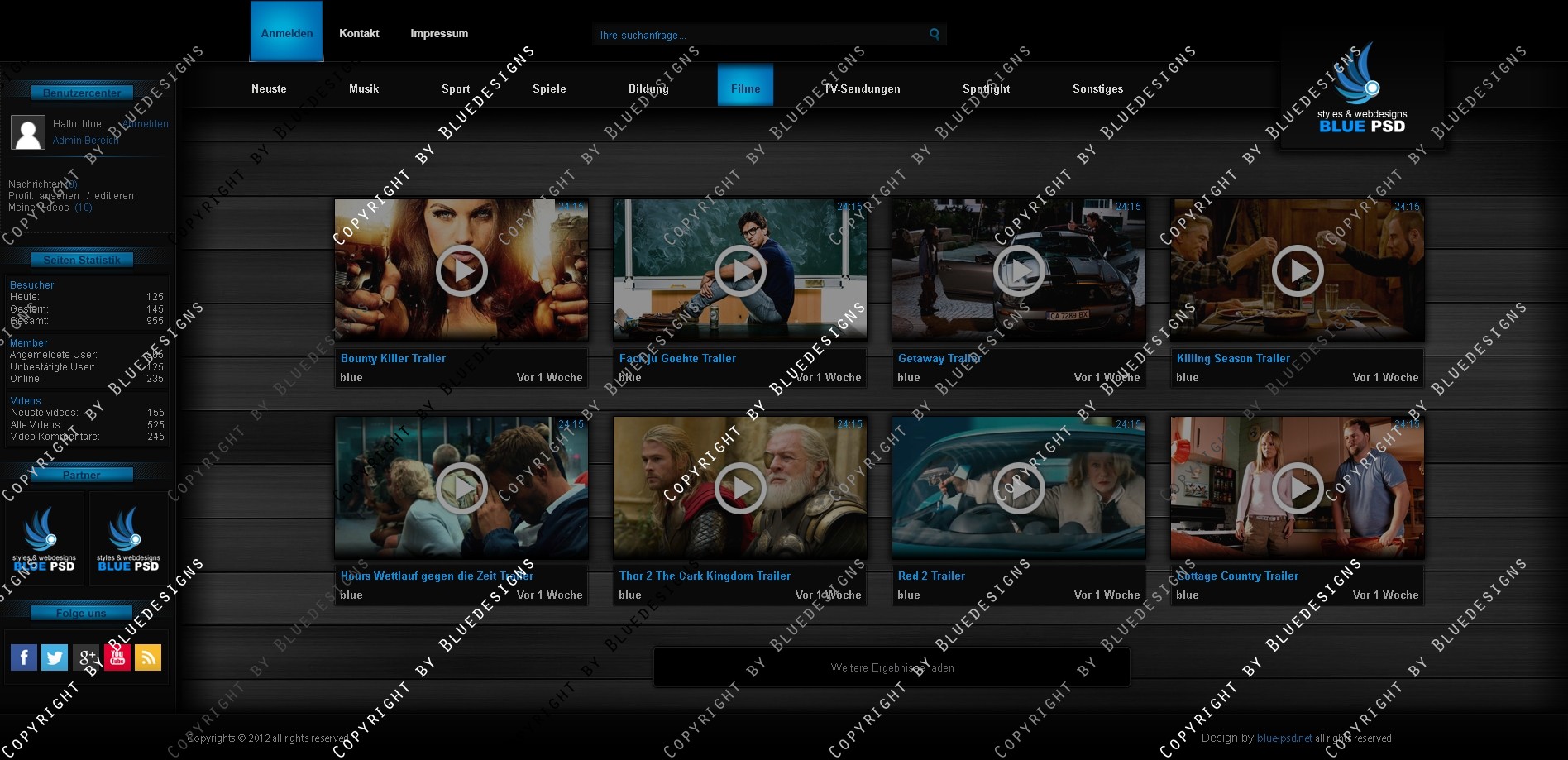The width and height of the screenshot is (1568, 760).
Task: Go to the TV-Sendungen category
Action: pos(862,88)
